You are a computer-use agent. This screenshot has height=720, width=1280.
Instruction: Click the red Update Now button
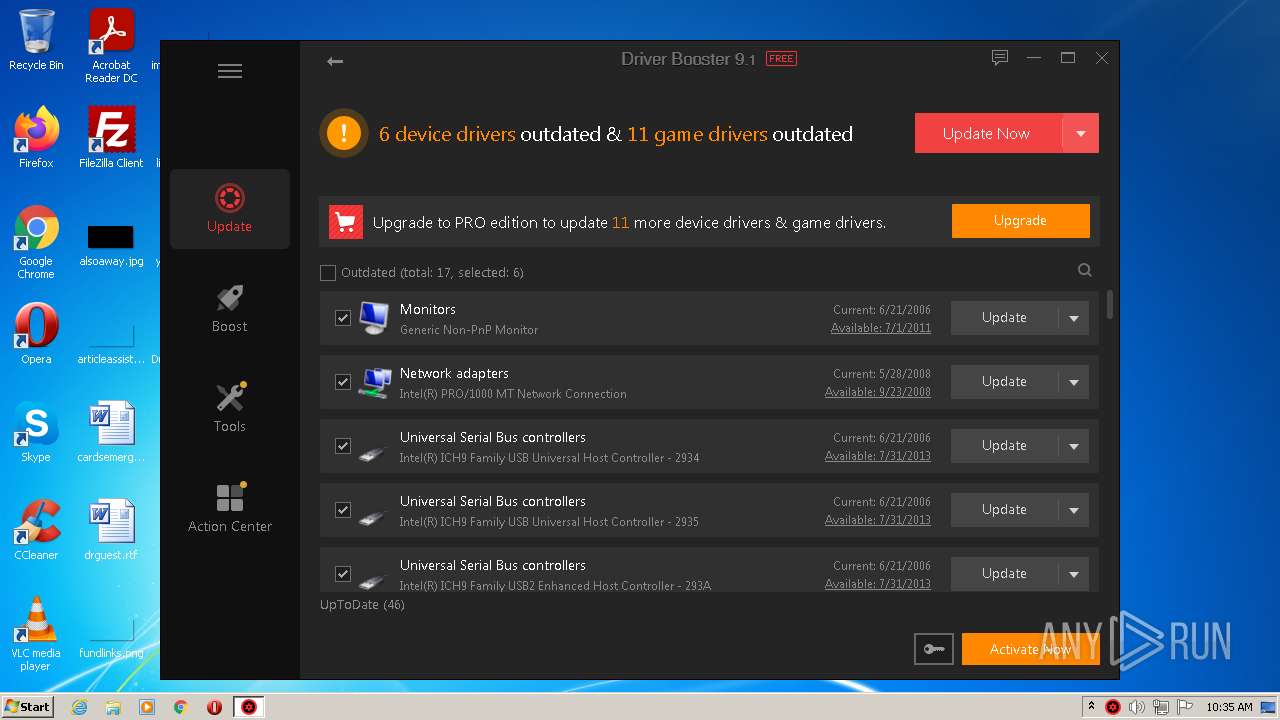point(988,133)
